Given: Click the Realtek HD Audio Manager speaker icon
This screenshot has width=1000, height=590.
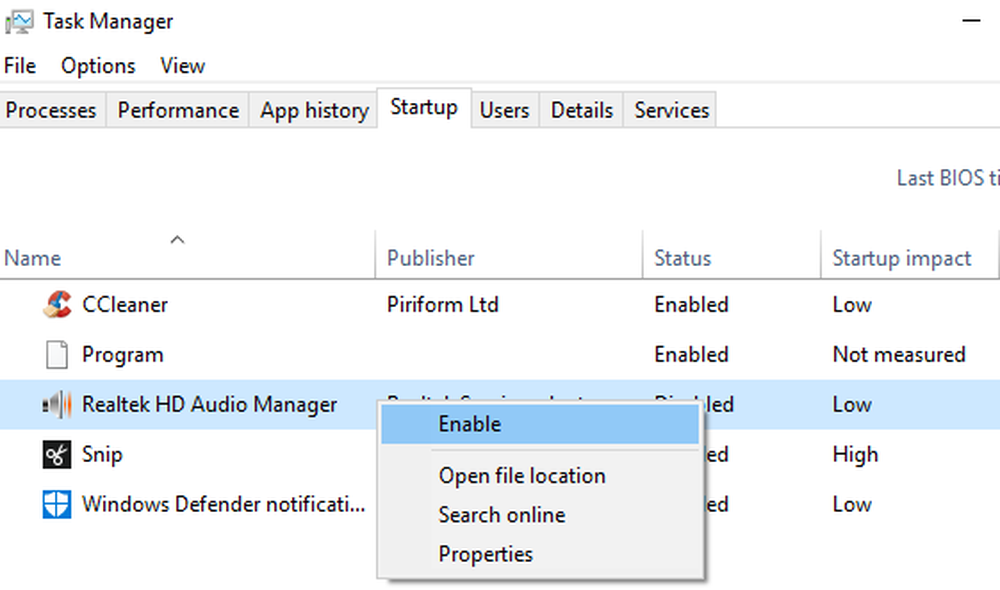Looking at the screenshot, I should click(57, 404).
